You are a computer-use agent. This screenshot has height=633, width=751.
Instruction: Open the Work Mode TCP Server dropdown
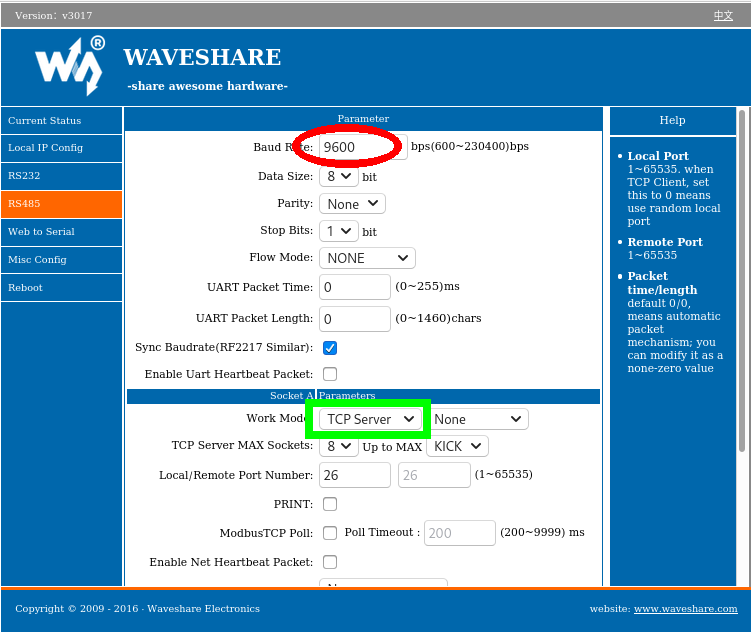point(370,419)
